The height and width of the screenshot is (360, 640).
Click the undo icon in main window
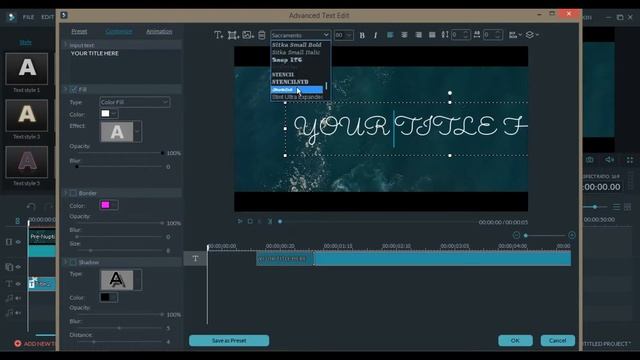(31, 207)
